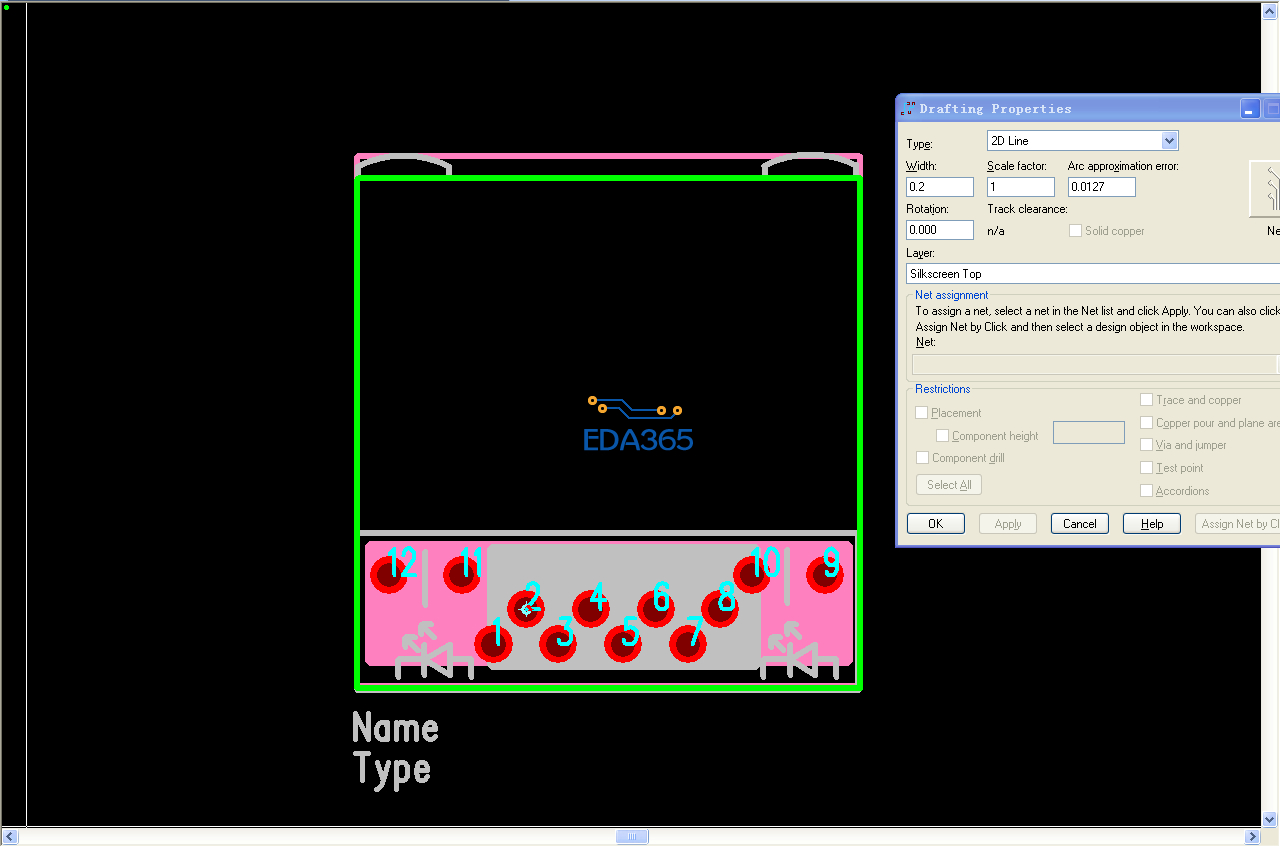Click the Arc approximation error field
This screenshot has width=1280, height=847.
point(1102,187)
